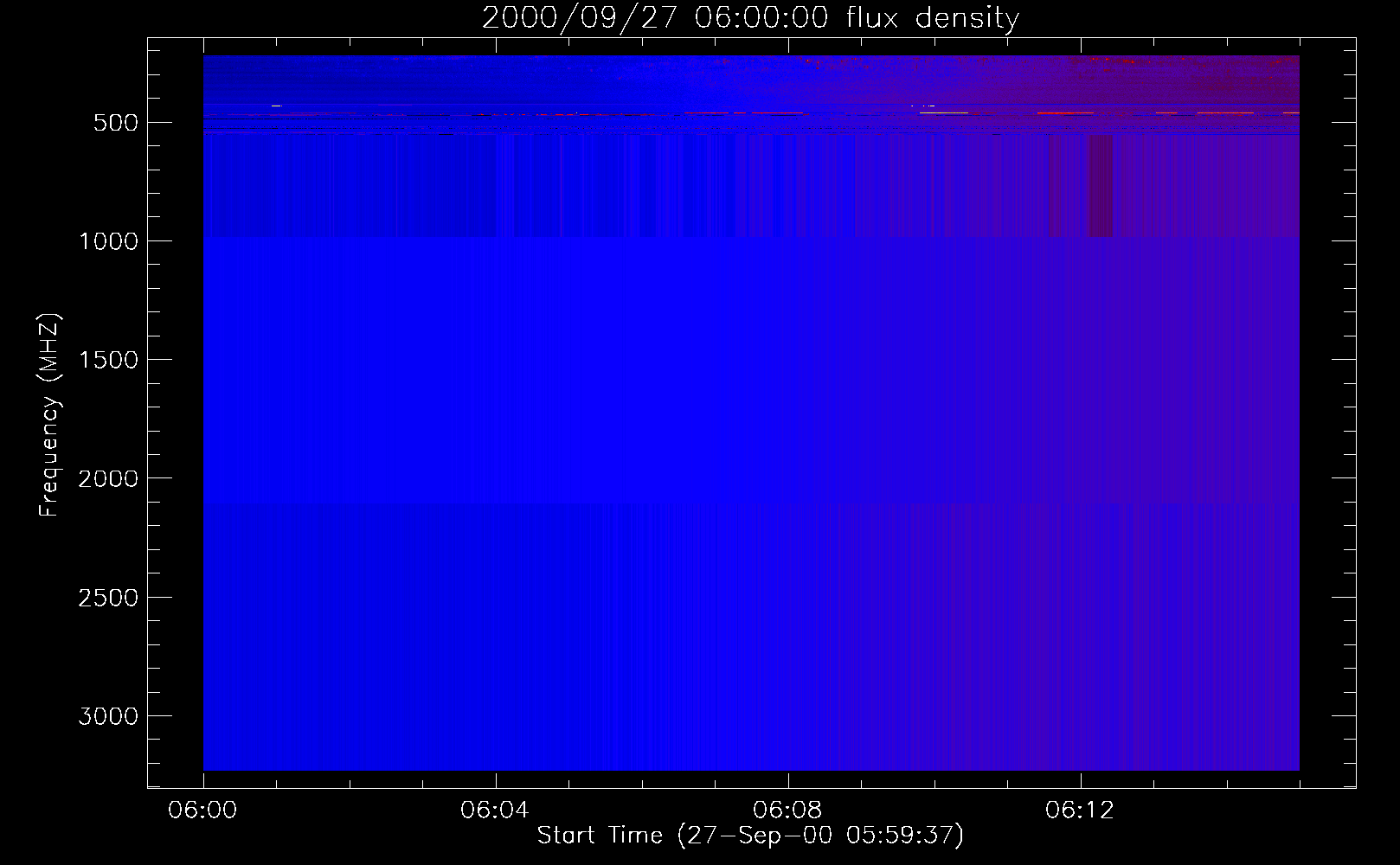Screen dimensions: 1400x865
Task: Click the 06:12 time tick label
Action: click(x=1080, y=811)
